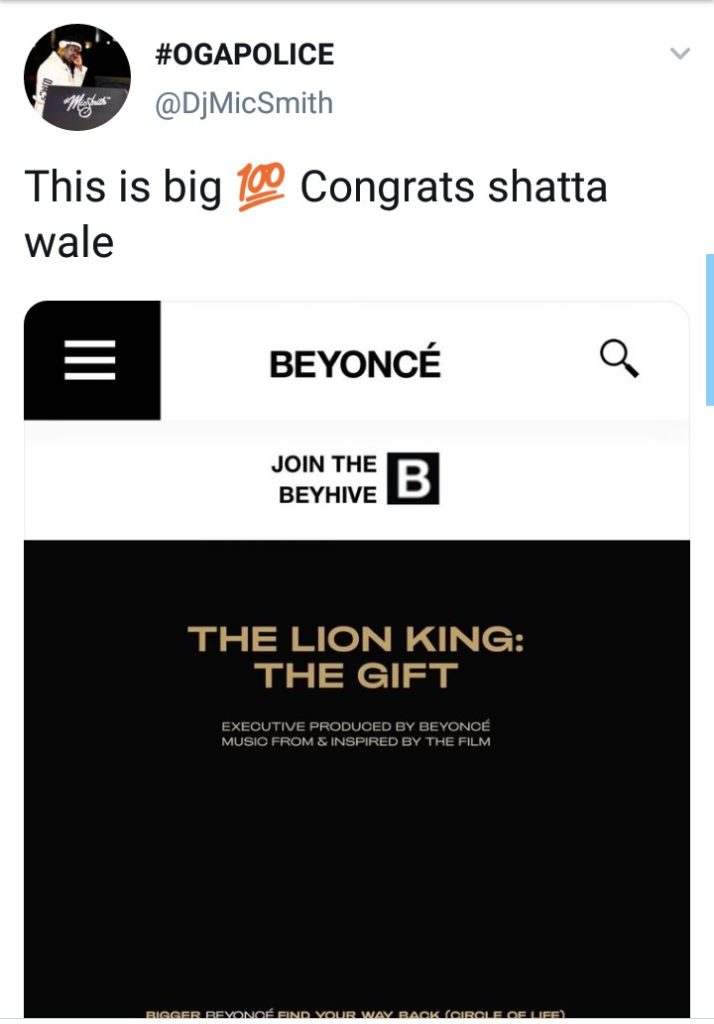Click the blue scrollbar on right edge
The image size is (714, 1024).
tap(709, 330)
